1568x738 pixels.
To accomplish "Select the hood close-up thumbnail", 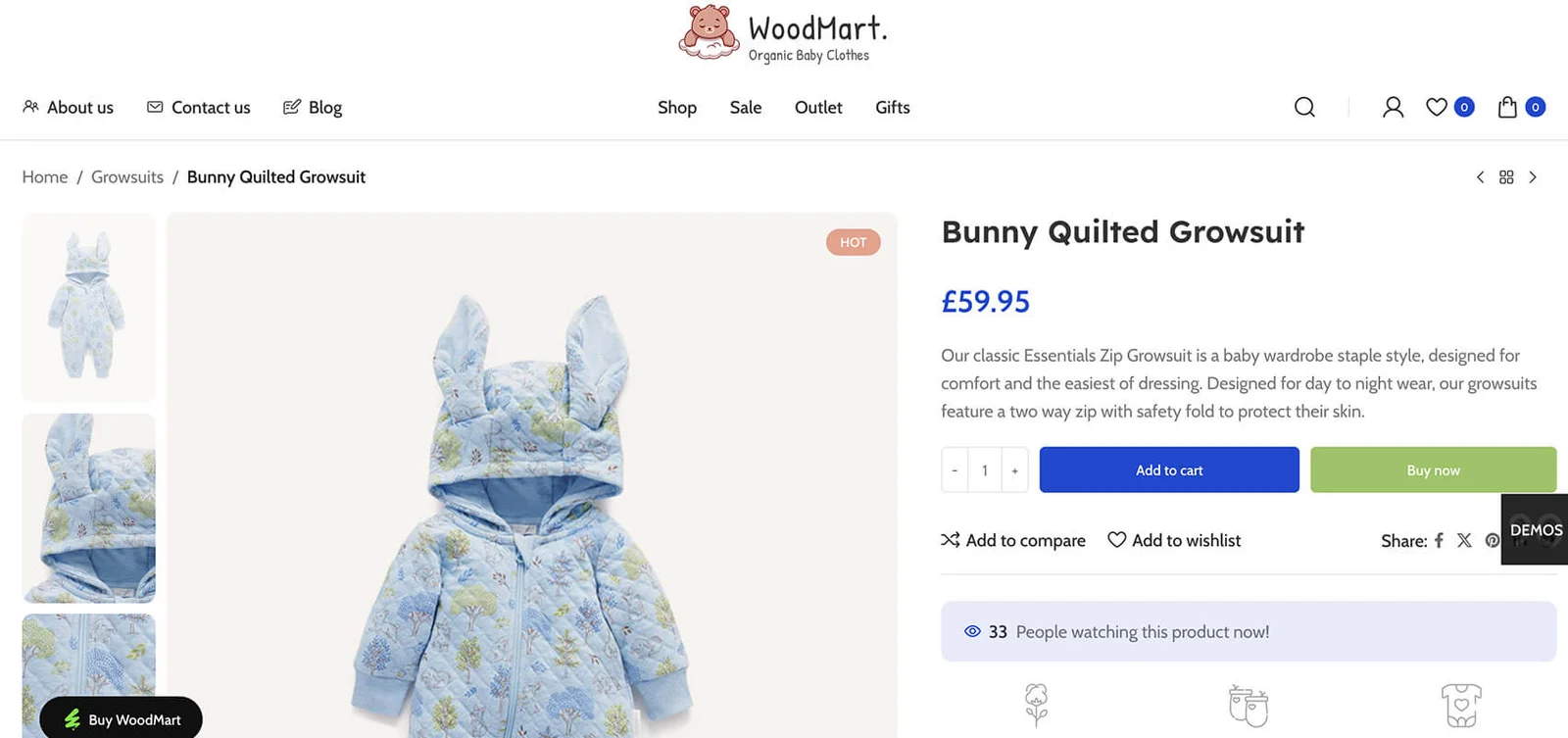I will coord(89,508).
